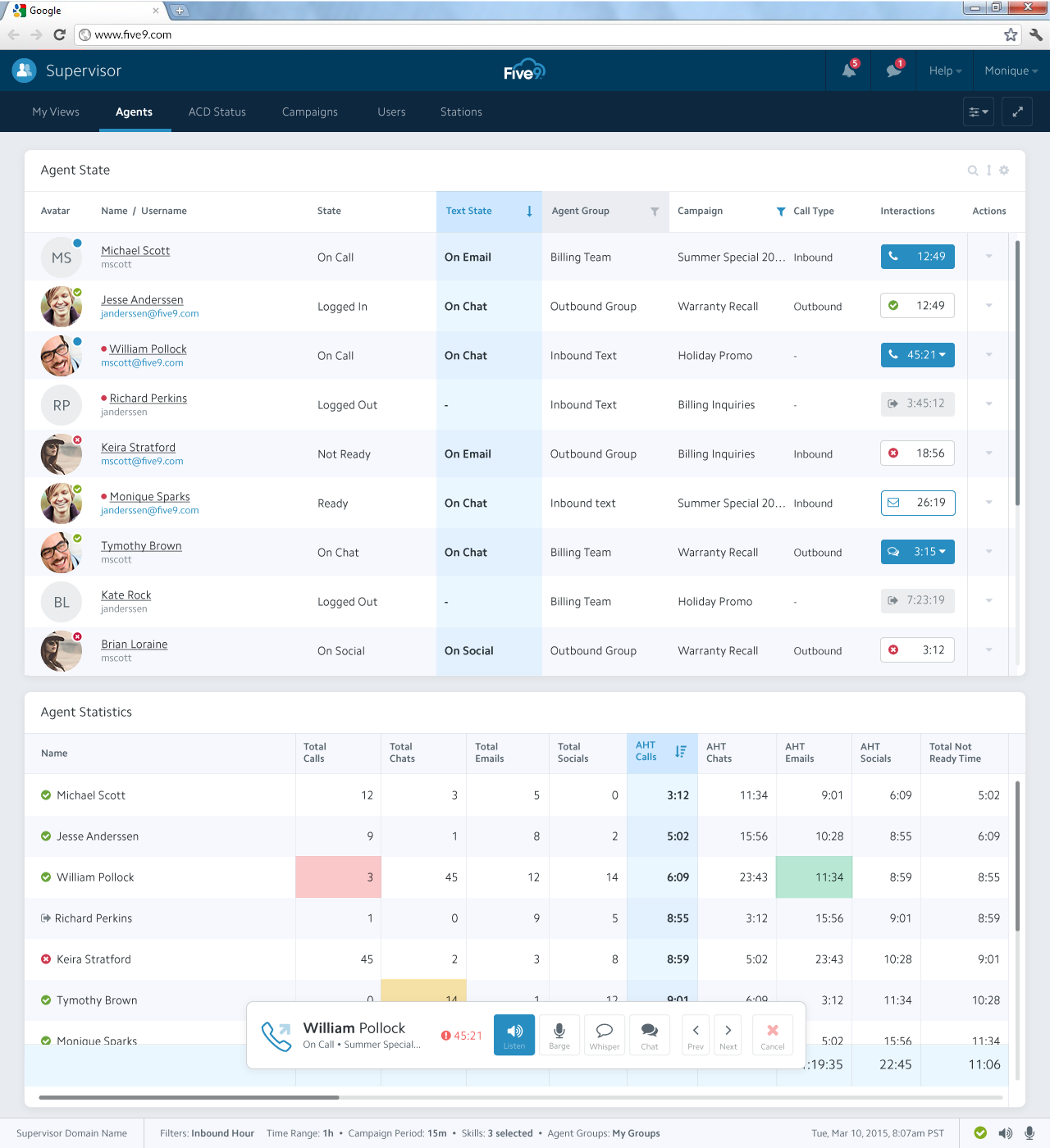1050x1148 pixels.
Task: Click Jesse Anderssen's 12:49 interaction button
Action: 917,306
